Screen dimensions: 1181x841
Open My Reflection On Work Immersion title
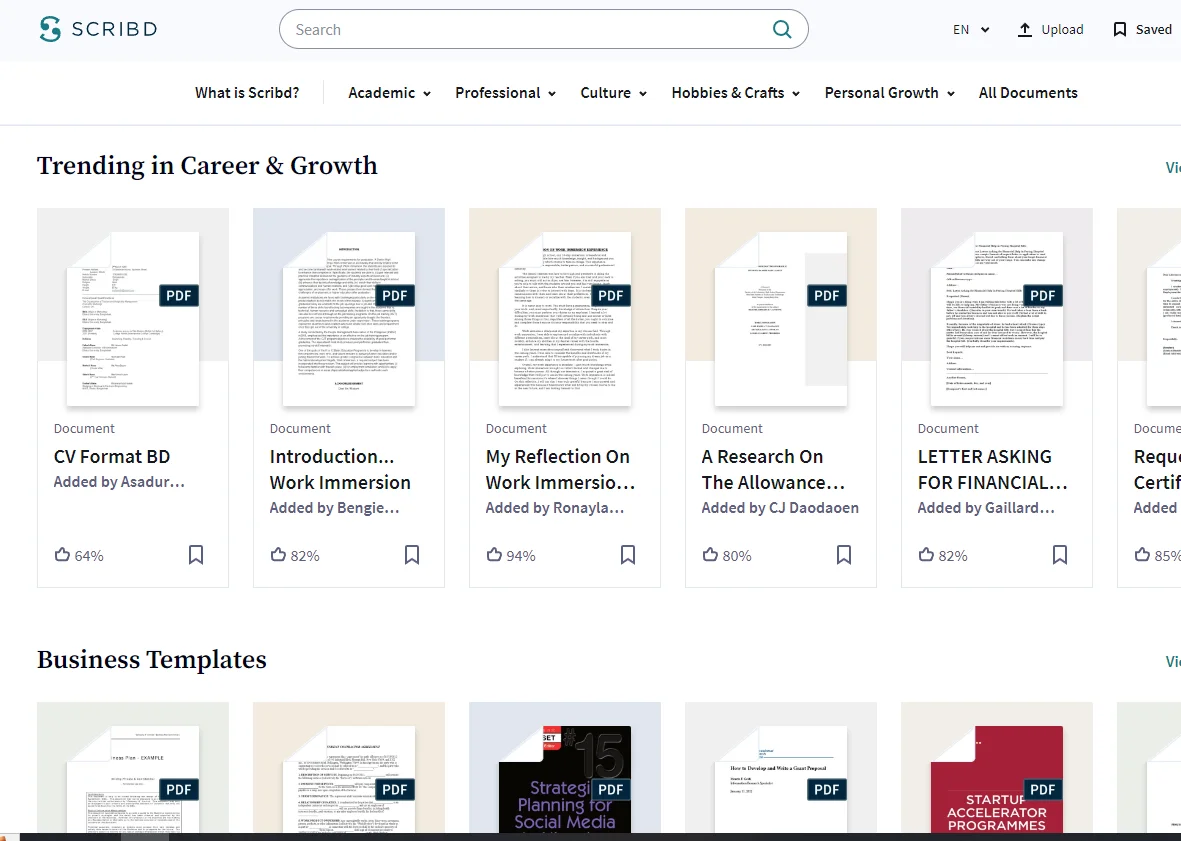click(x=560, y=469)
